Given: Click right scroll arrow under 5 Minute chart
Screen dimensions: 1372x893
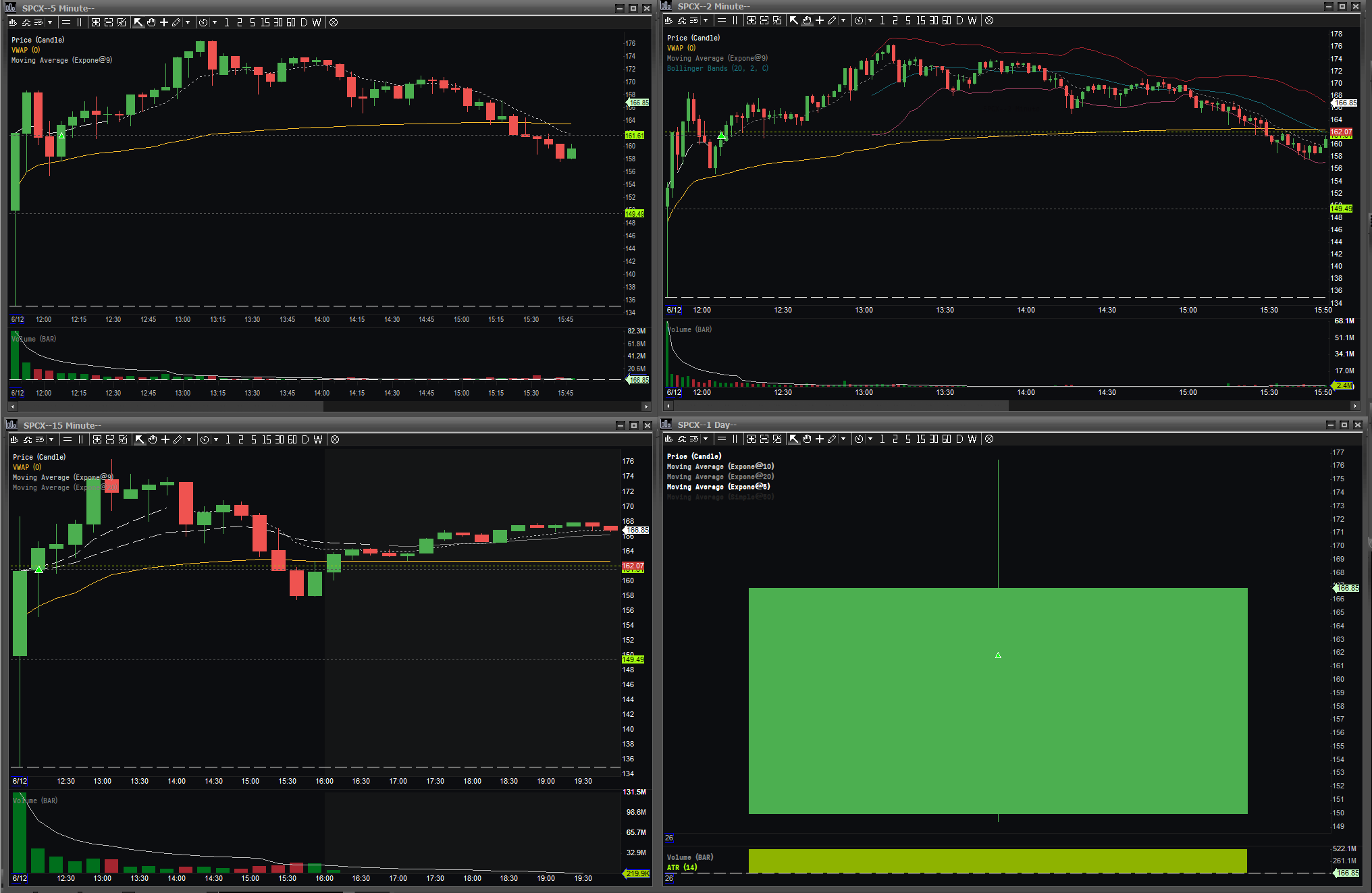Looking at the screenshot, I should 645,406.
